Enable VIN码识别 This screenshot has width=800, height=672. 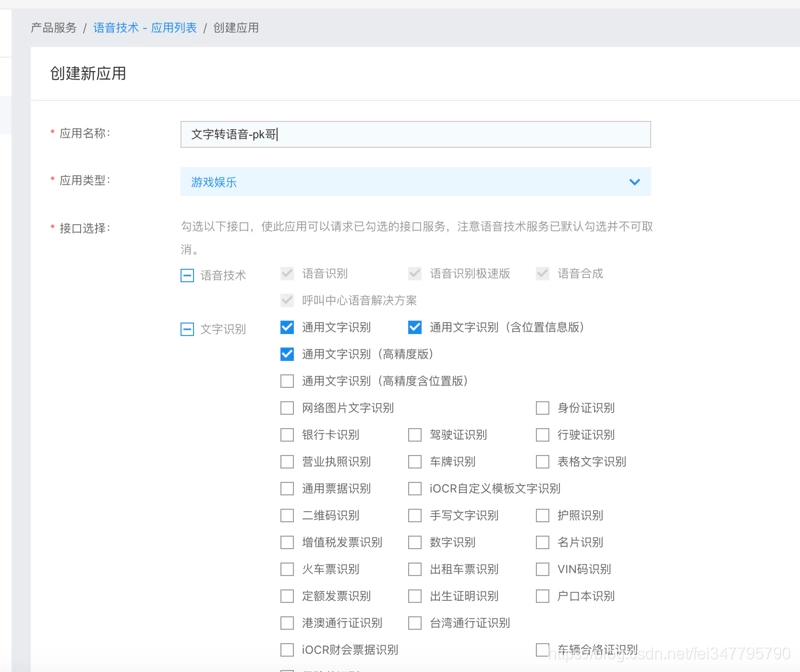click(540, 569)
